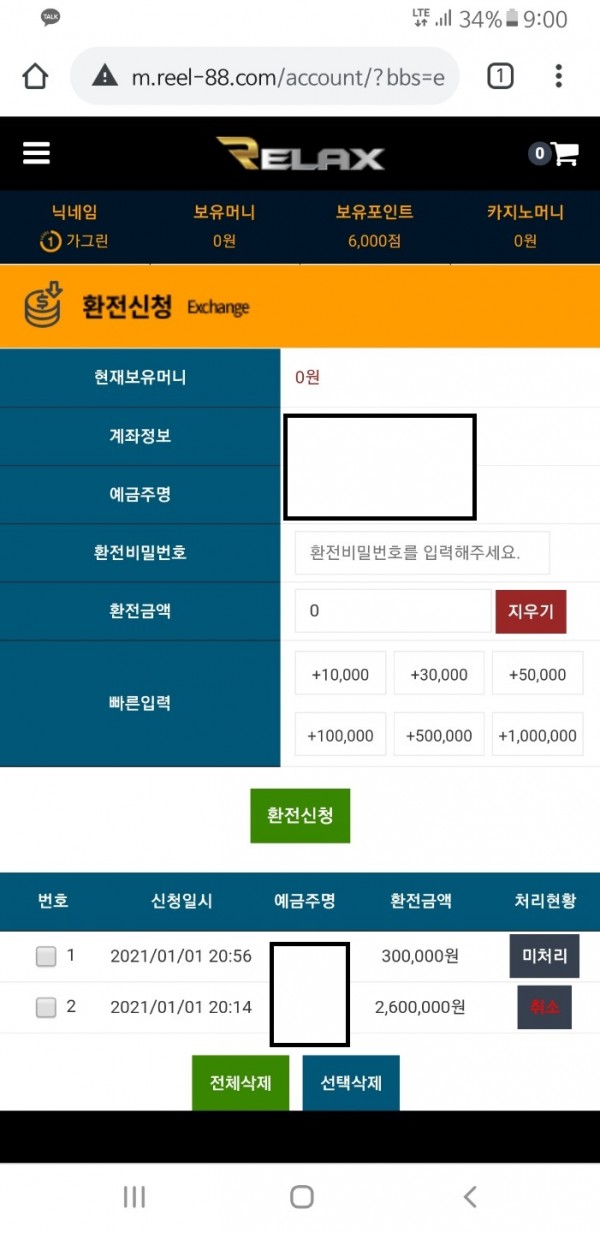This screenshot has height=1233, width=600.
Task: Open the hamburger menu
Action: (36, 153)
